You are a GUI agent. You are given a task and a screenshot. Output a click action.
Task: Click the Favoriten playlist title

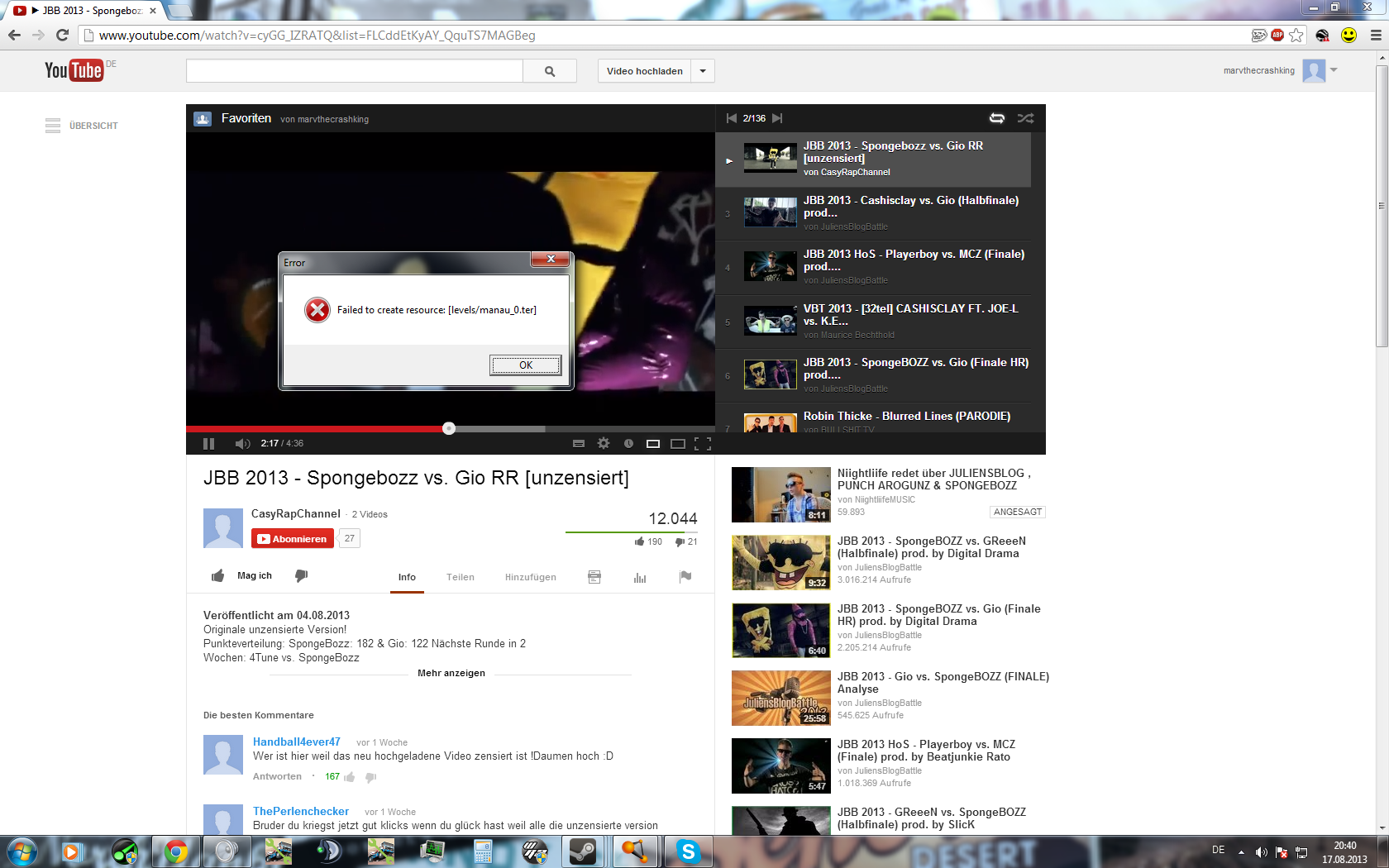tap(246, 118)
